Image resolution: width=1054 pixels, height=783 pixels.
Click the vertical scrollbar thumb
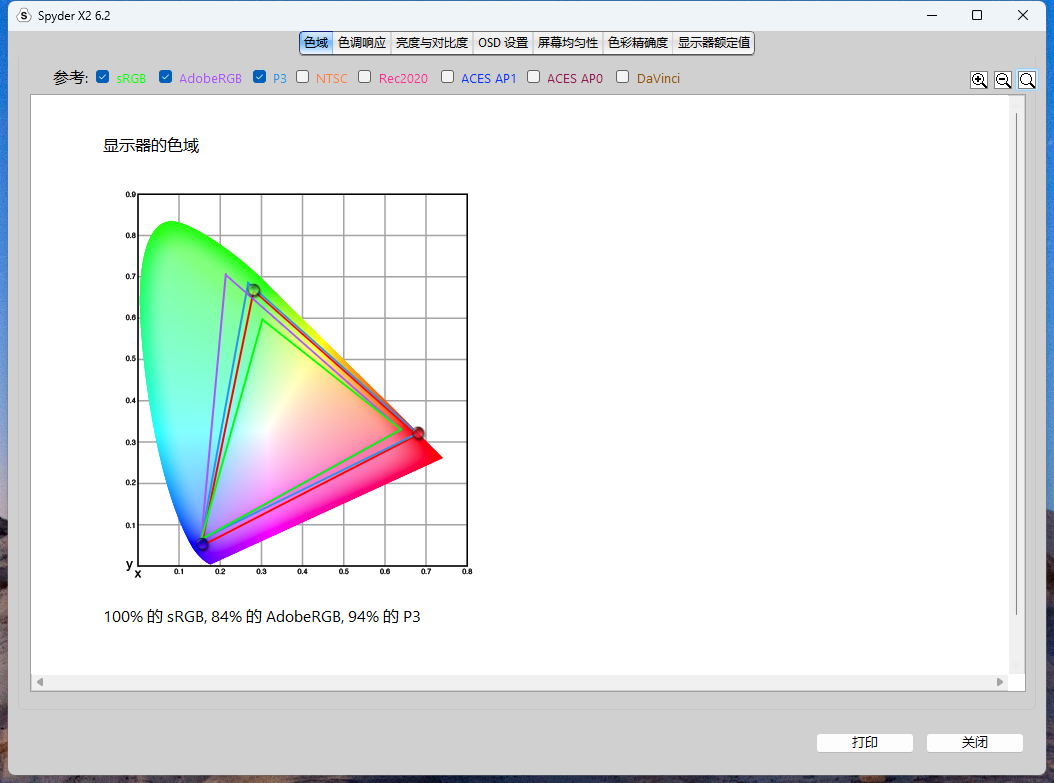pyautogui.click(x=1016, y=364)
